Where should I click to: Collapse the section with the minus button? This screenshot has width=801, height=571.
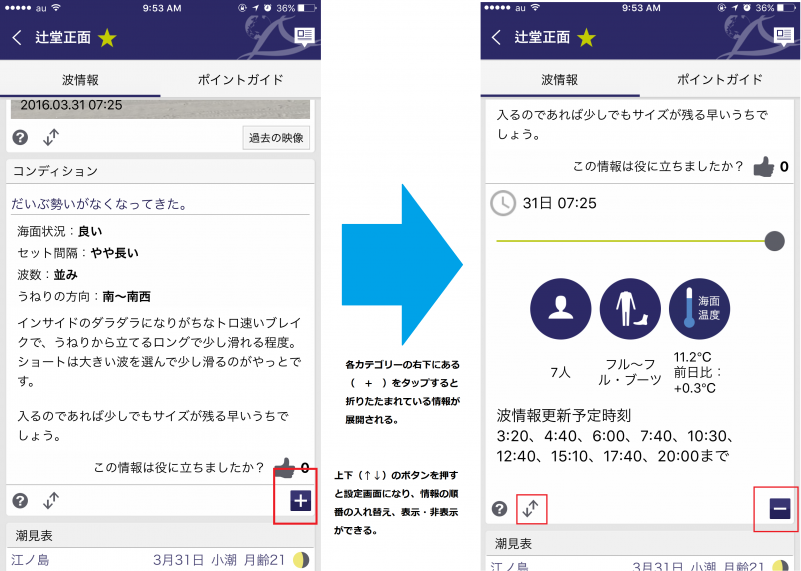(780, 509)
